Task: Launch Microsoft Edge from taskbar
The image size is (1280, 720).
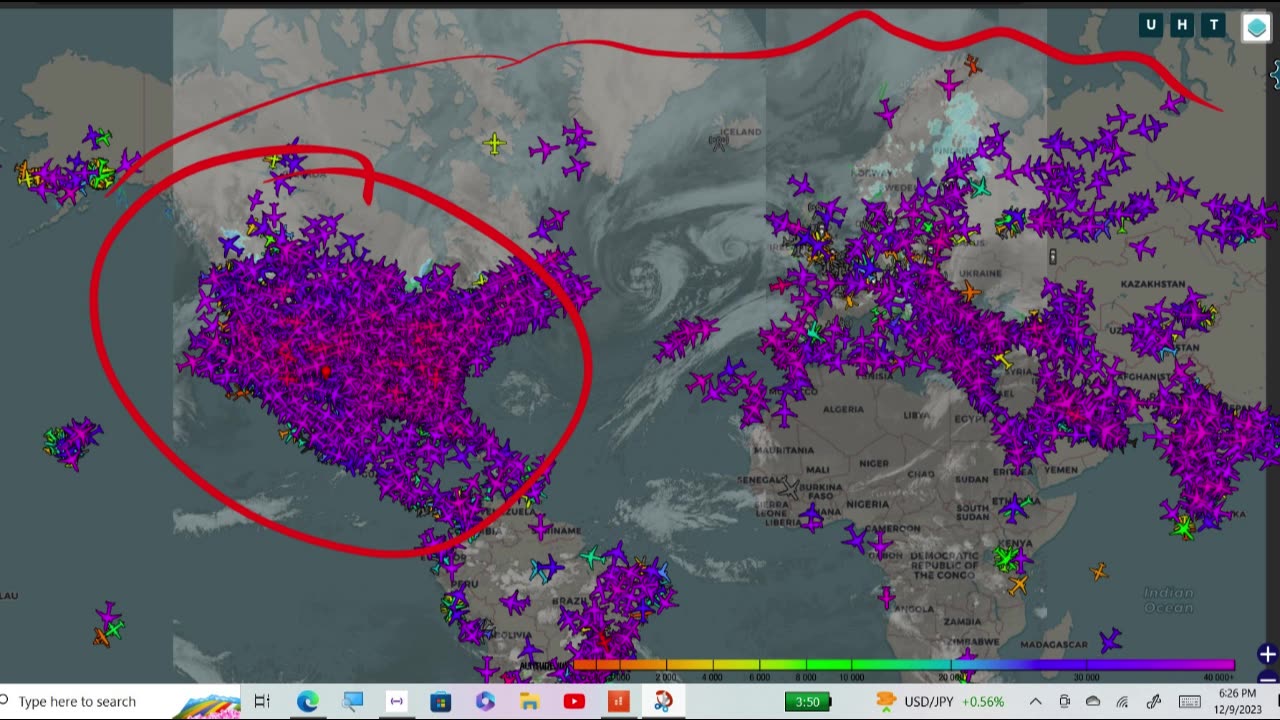Action: pos(307,701)
